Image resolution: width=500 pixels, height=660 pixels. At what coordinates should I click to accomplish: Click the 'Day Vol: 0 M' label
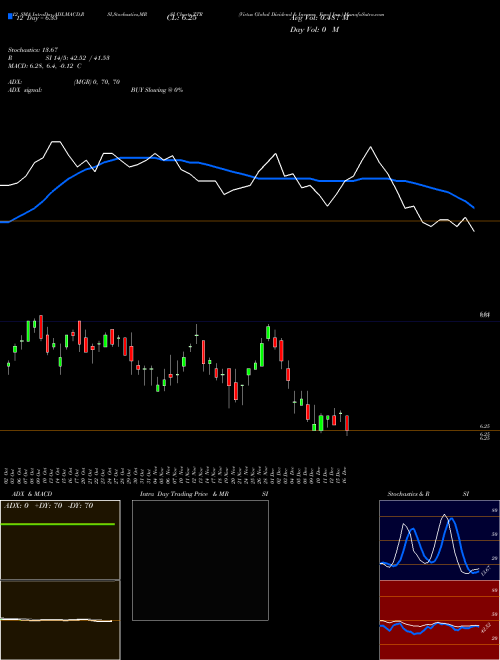314,29
